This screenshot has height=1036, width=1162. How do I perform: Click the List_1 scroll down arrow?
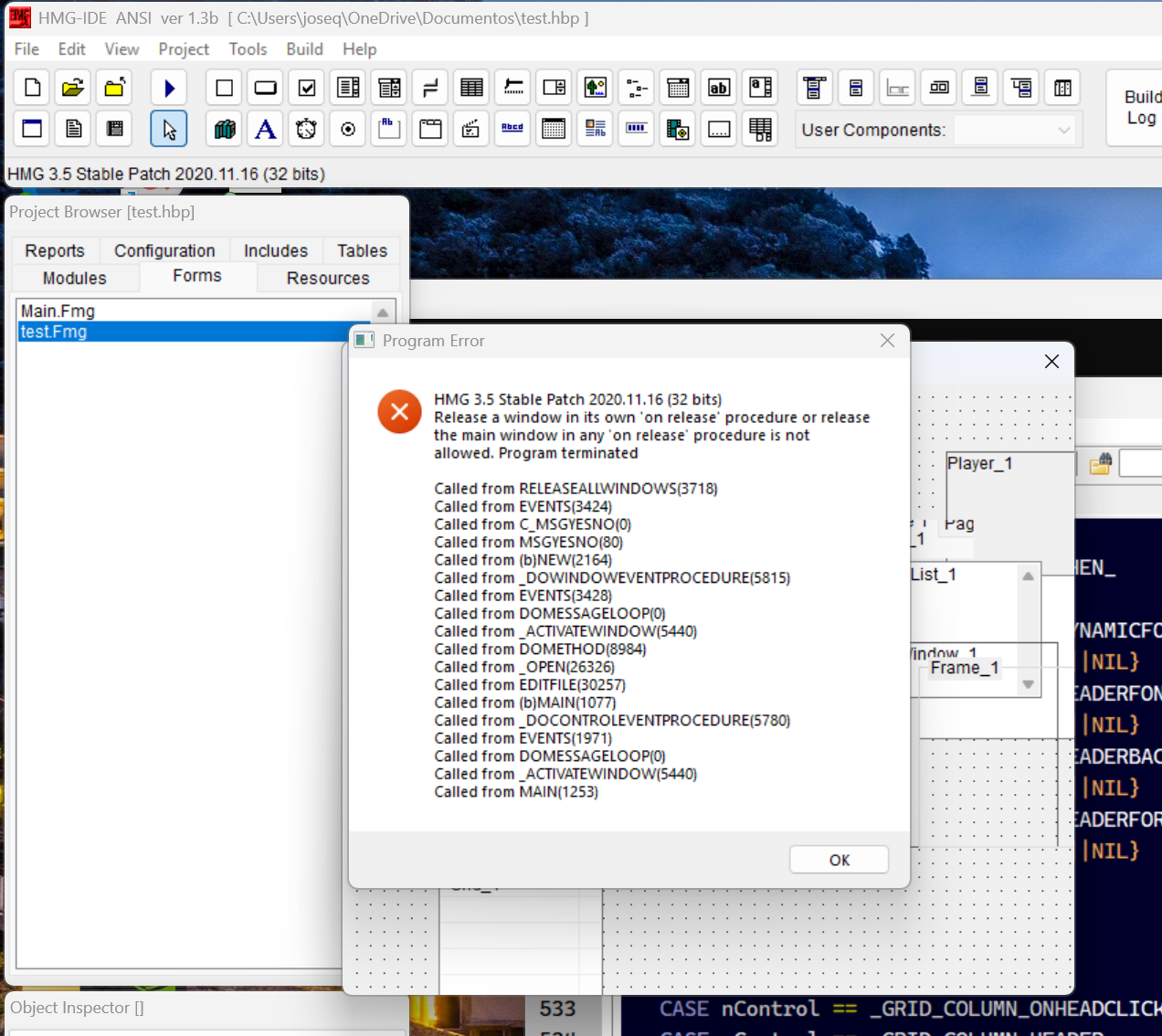[x=1028, y=684]
